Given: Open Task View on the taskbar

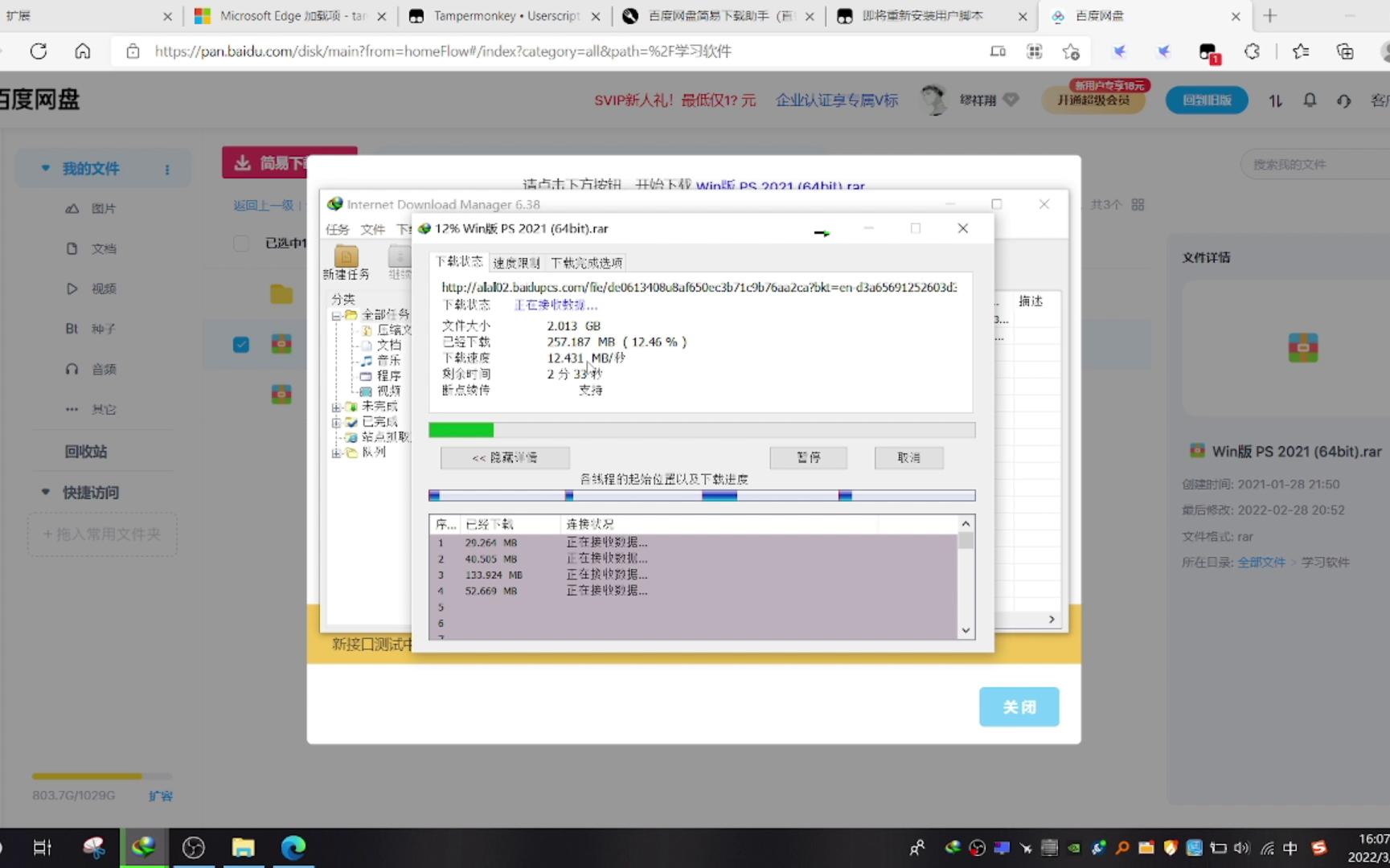Looking at the screenshot, I should pyautogui.click(x=42, y=847).
